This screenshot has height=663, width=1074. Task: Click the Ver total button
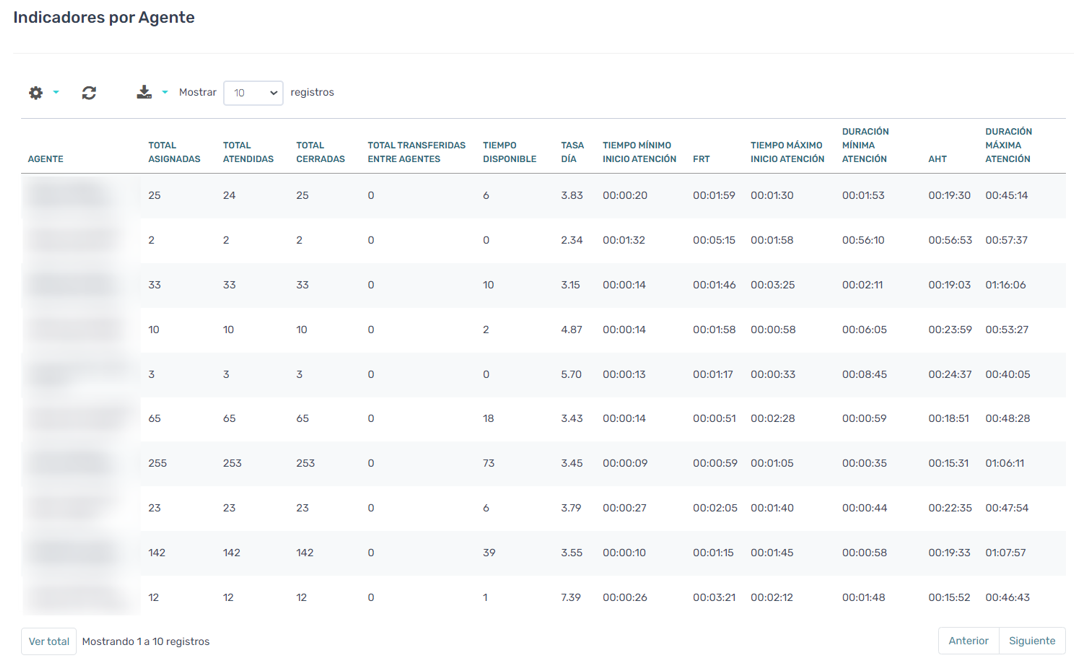tap(49, 641)
